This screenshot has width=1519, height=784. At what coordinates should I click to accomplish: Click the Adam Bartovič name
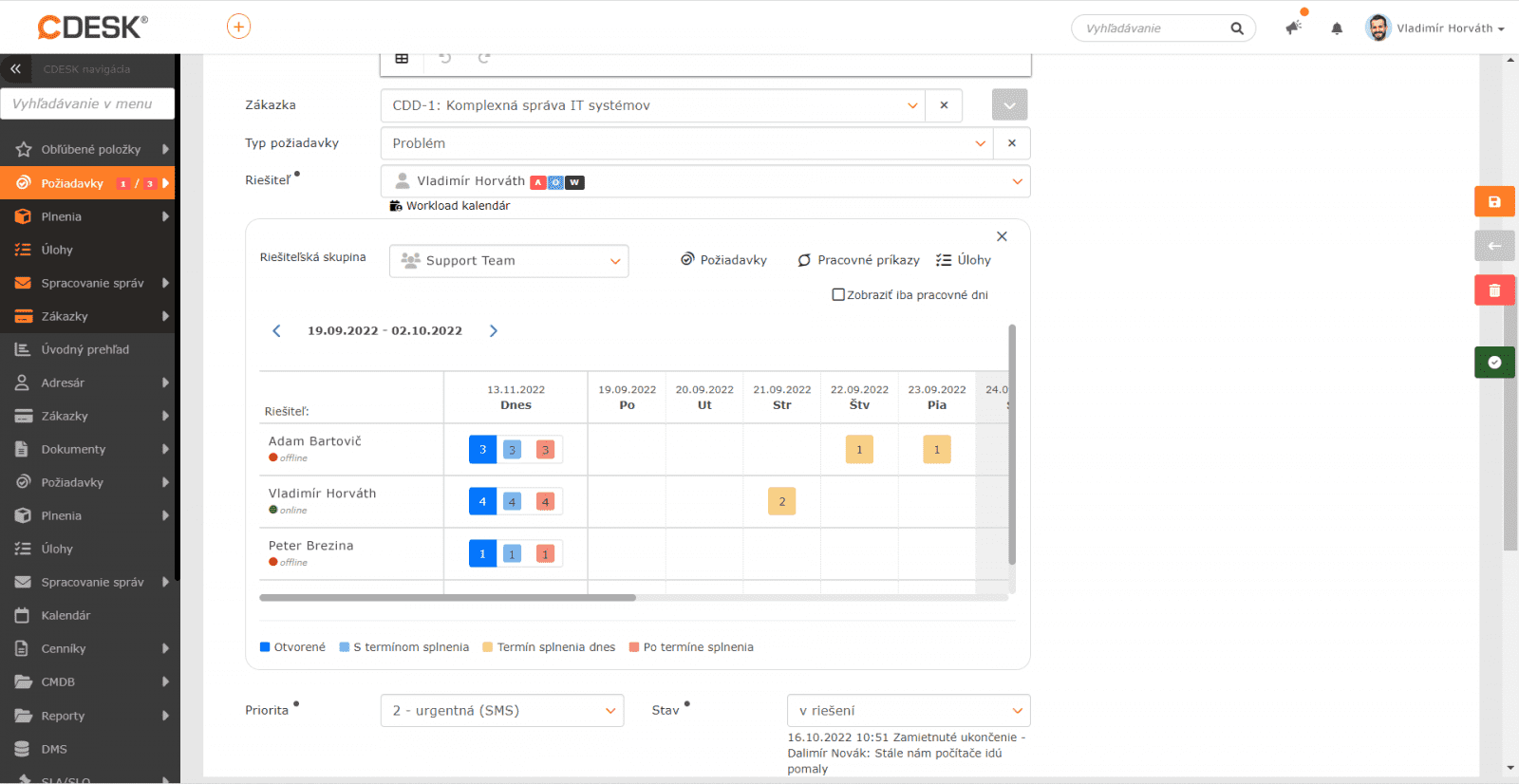click(314, 441)
